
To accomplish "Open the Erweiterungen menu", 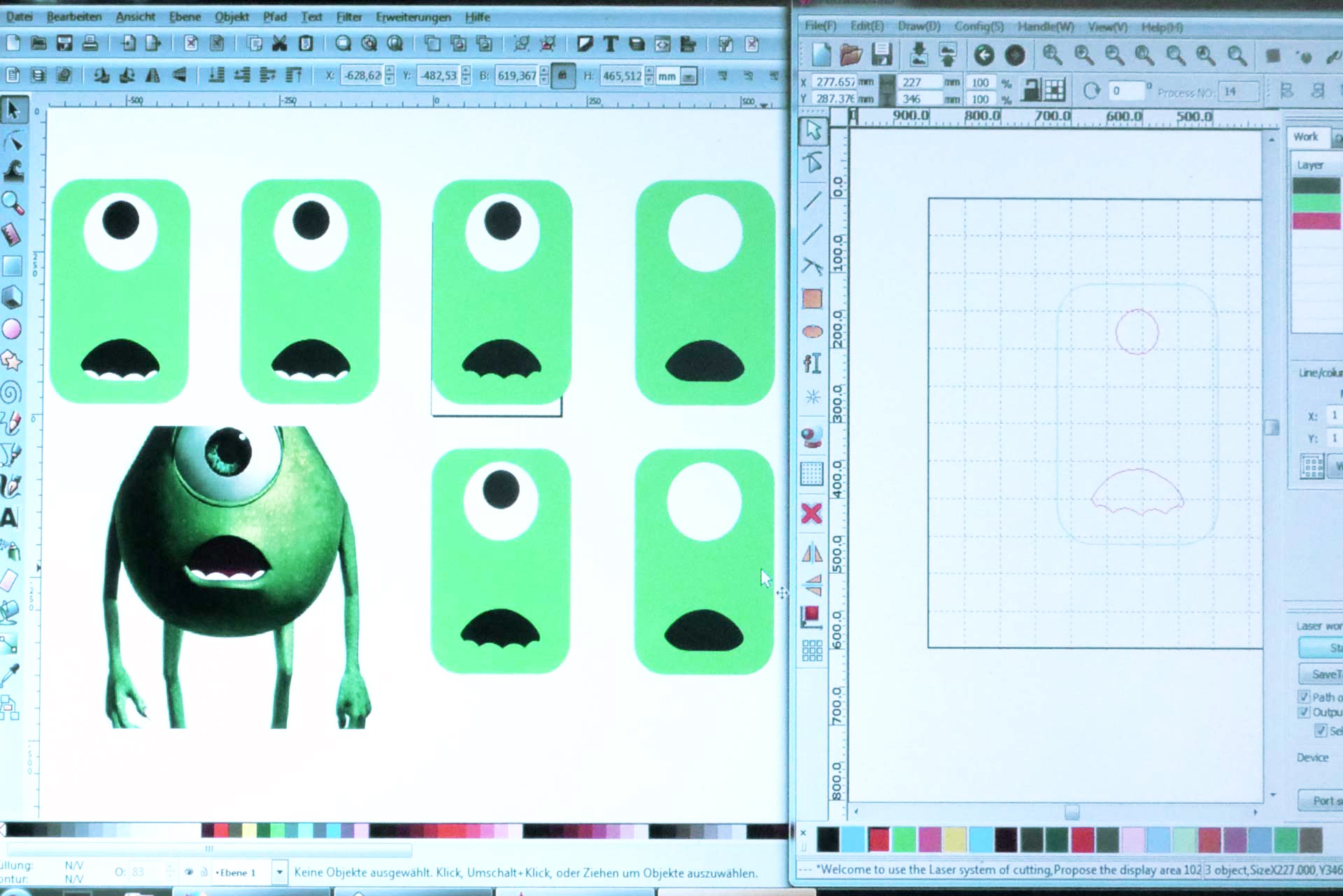I will 413,17.
